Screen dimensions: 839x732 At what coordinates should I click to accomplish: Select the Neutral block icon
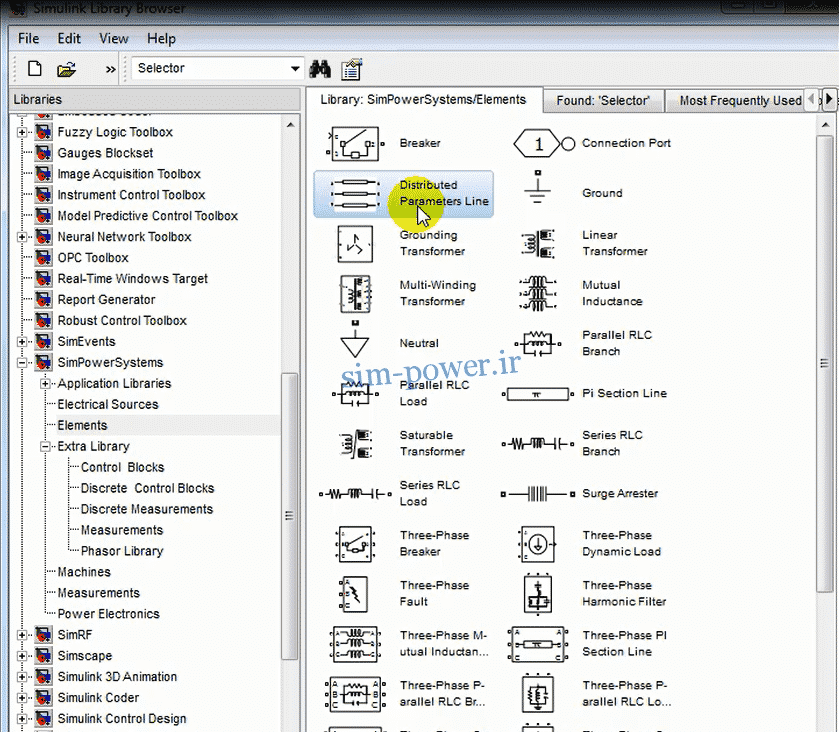(355, 339)
